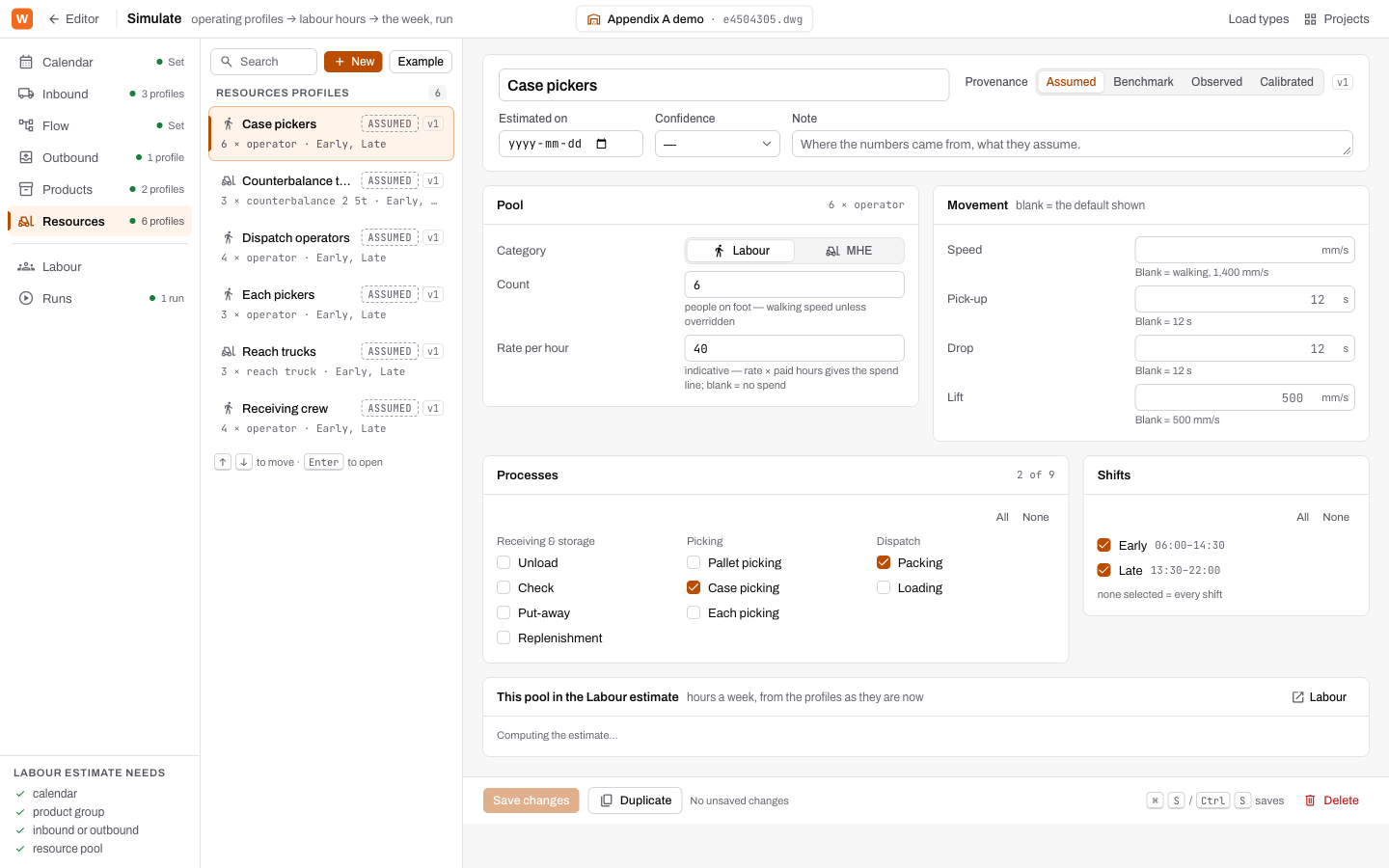The width and height of the screenshot is (1389, 868).
Task: Open the Labour people icon
Action: coord(26,266)
